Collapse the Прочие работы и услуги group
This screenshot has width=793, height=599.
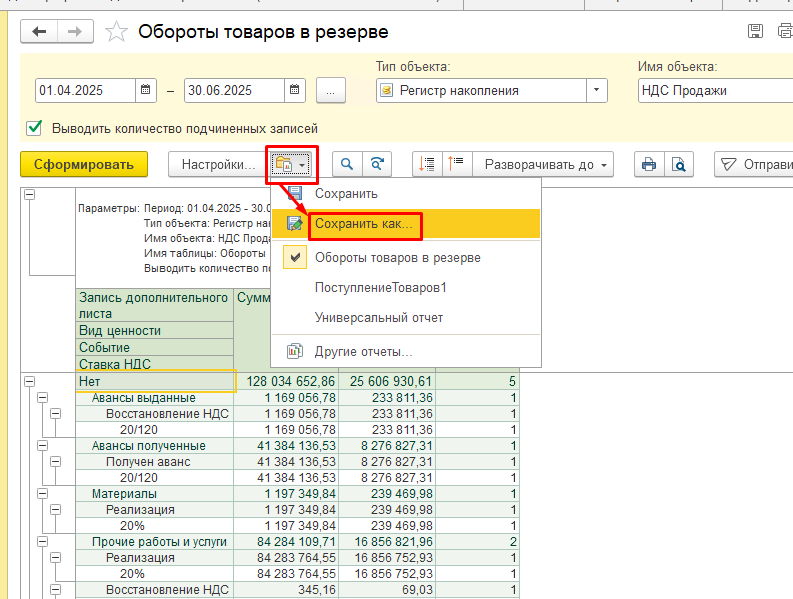point(43,542)
